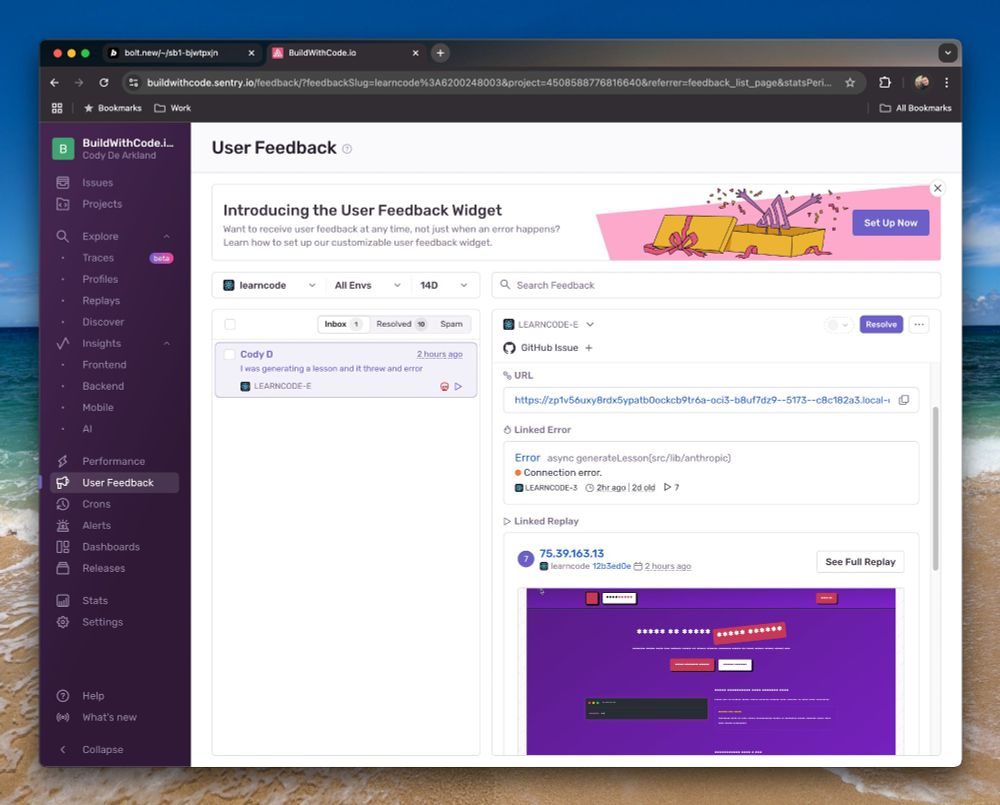Viewport: 1000px width, 805px height.
Task: Click the linked replay preview thumbnail
Action: (x=710, y=671)
